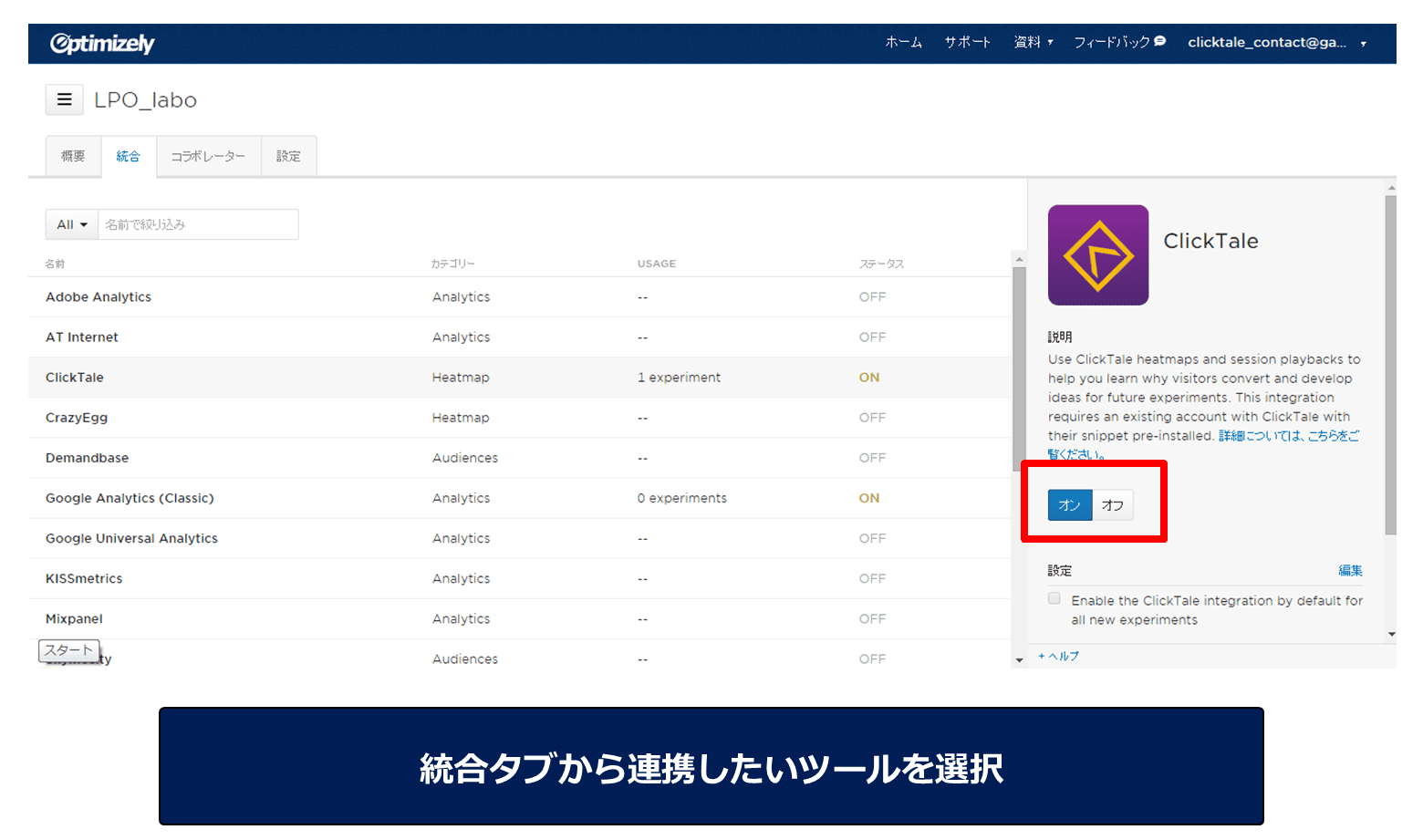This screenshot has width=1423, height=840.
Task: Click the カテゴリー column header
Action: click(x=453, y=264)
